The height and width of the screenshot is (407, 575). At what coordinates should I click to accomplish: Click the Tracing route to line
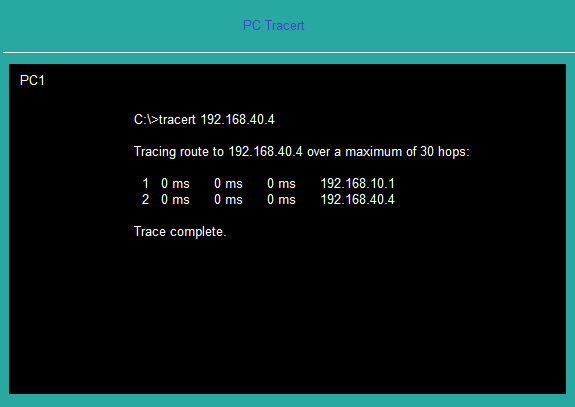click(x=301, y=152)
